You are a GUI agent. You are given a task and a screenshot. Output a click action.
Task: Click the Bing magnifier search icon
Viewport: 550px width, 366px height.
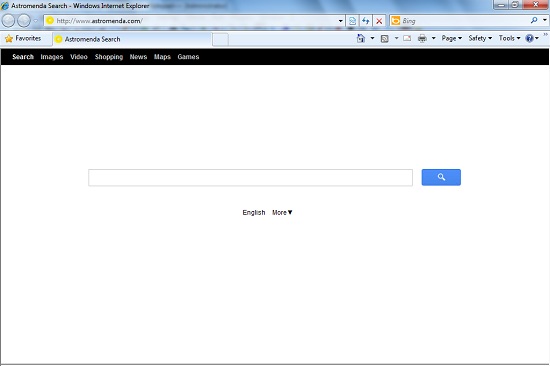pos(534,20)
